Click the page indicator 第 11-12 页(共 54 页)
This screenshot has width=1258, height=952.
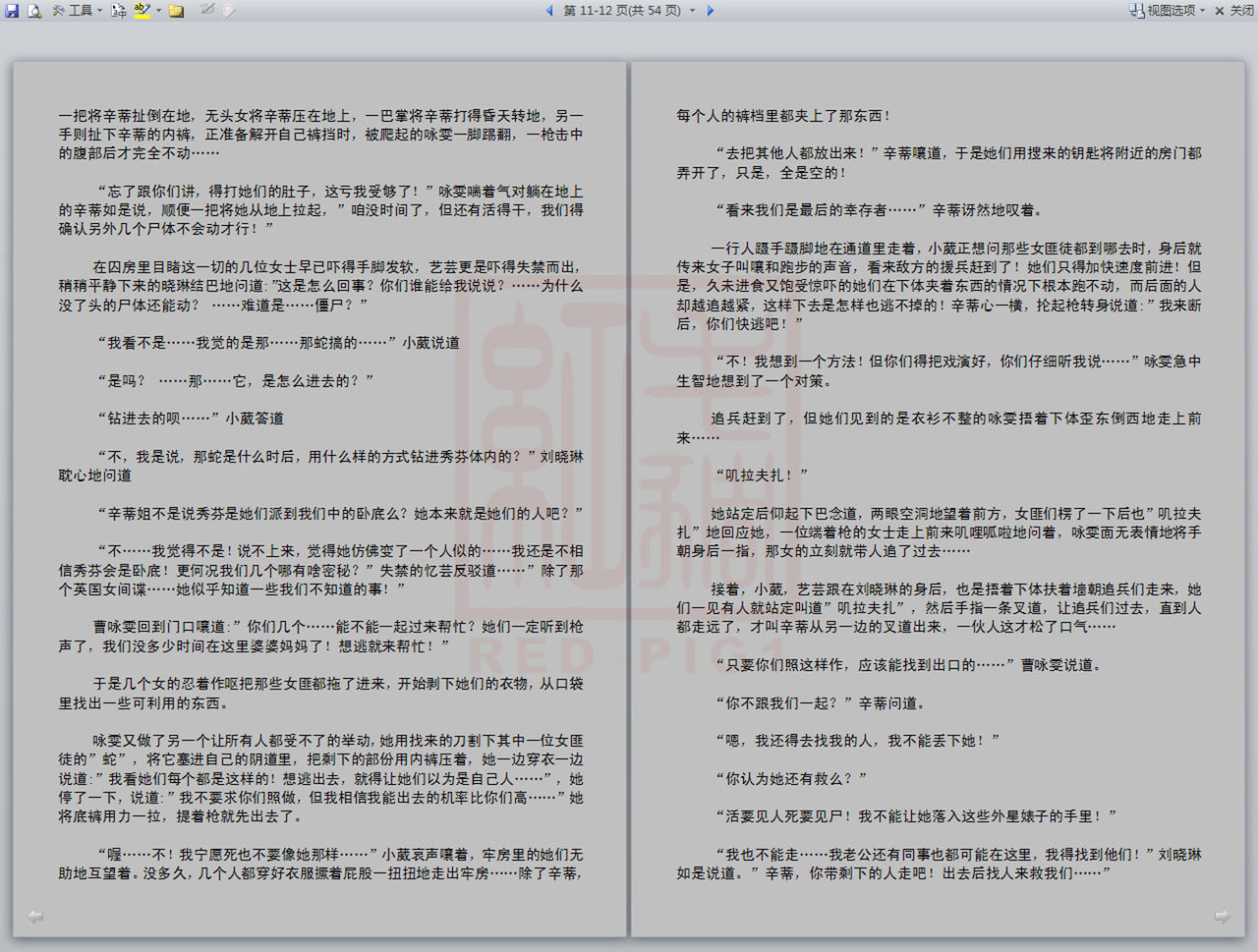click(x=621, y=11)
